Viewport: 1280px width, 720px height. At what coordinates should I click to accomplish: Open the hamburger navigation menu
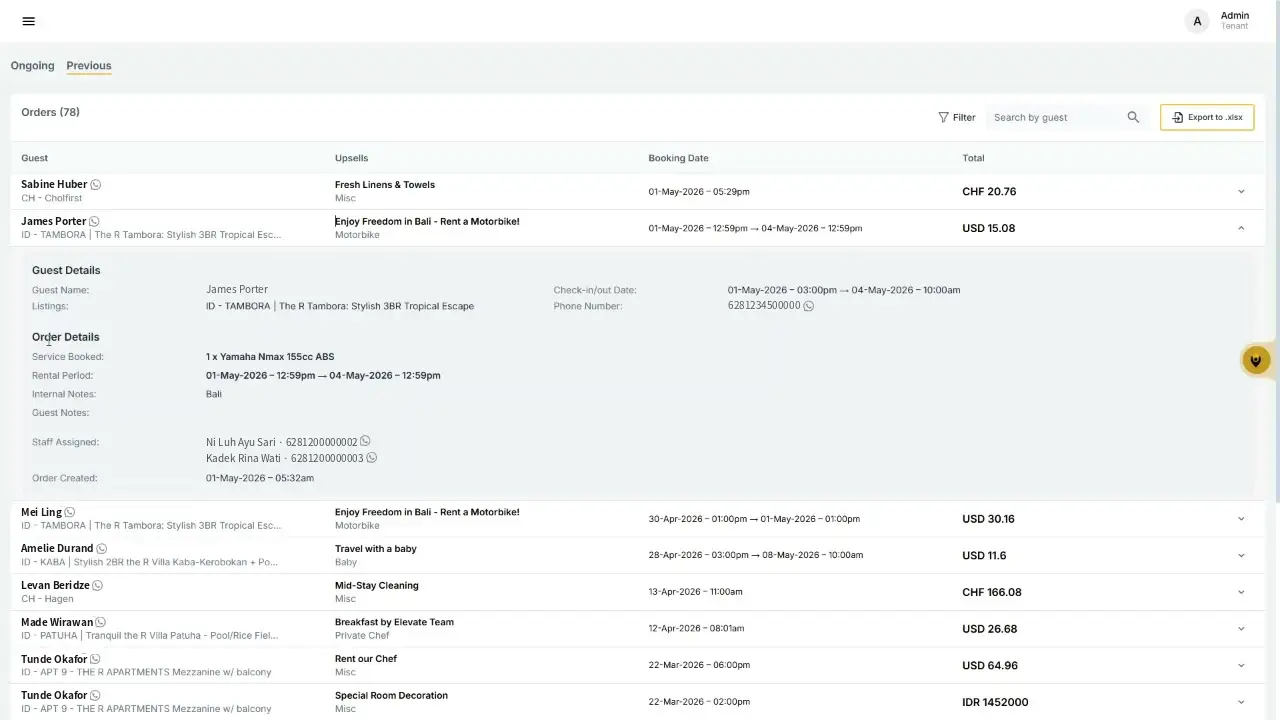coord(28,21)
